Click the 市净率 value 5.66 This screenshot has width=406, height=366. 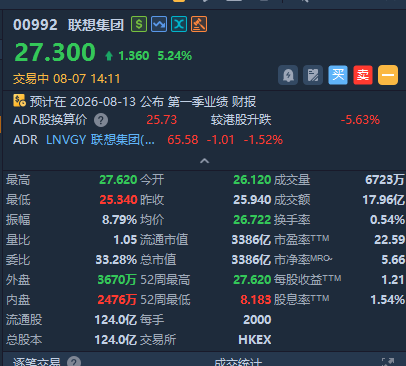pyautogui.click(x=393, y=260)
